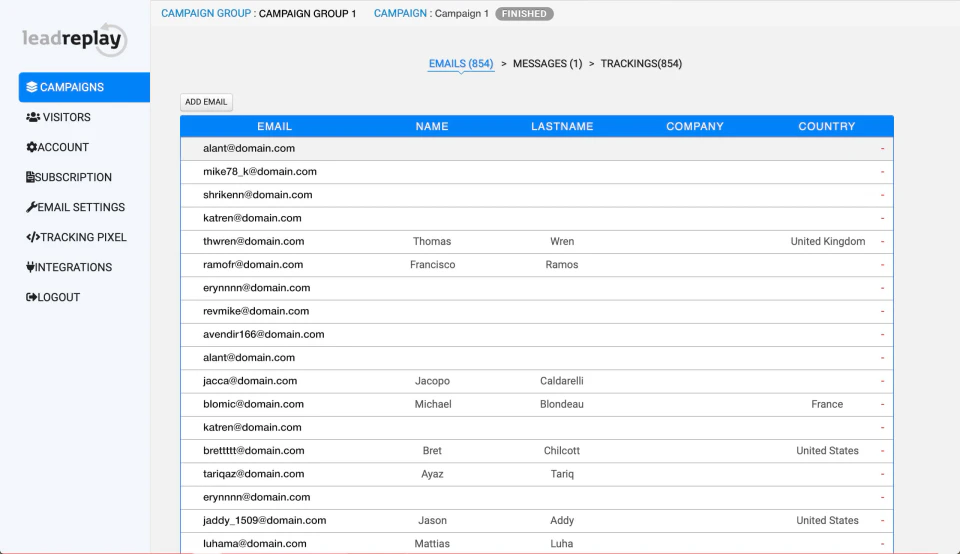Image resolution: width=960 pixels, height=554 pixels.
Task: Click the last name Addy
Action: pyautogui.click(x=562, y=520)
